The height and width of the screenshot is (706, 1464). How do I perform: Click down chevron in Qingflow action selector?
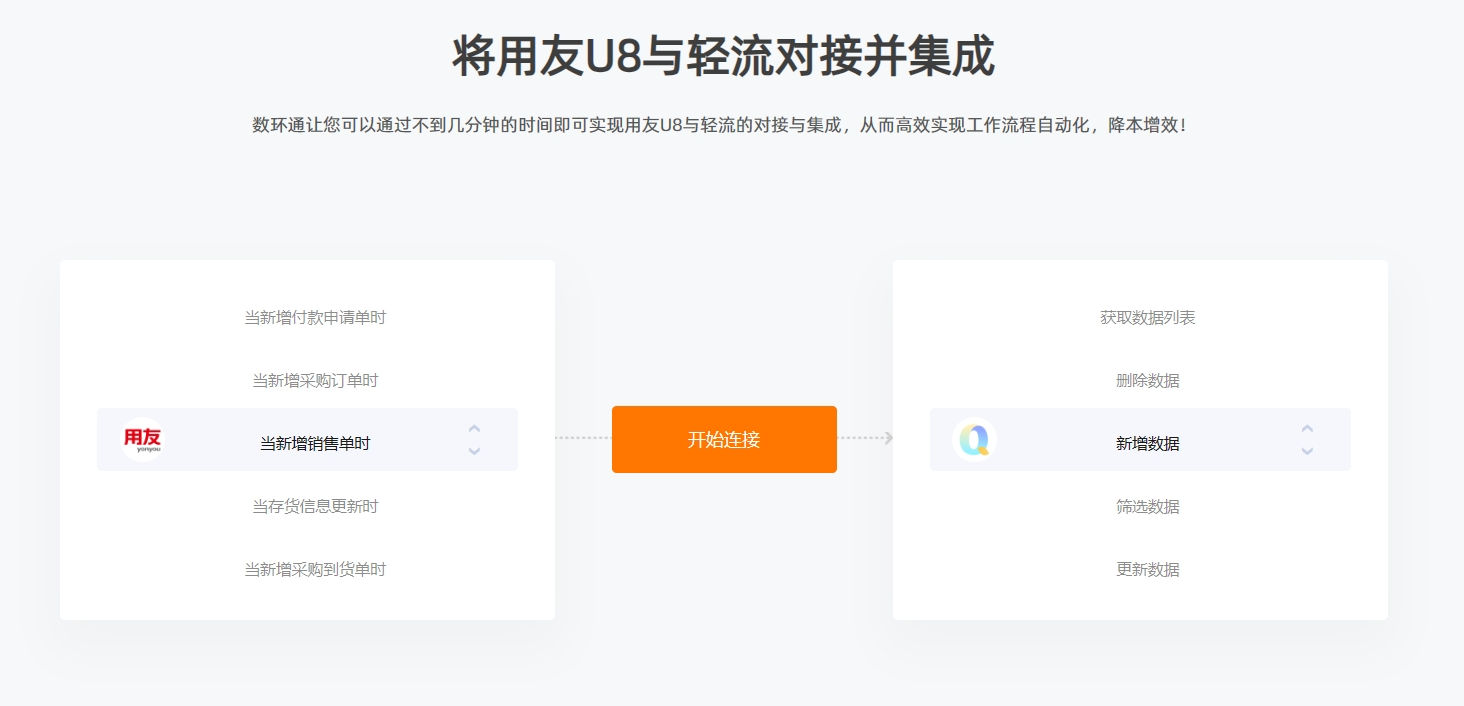[x=1307, y=451]
